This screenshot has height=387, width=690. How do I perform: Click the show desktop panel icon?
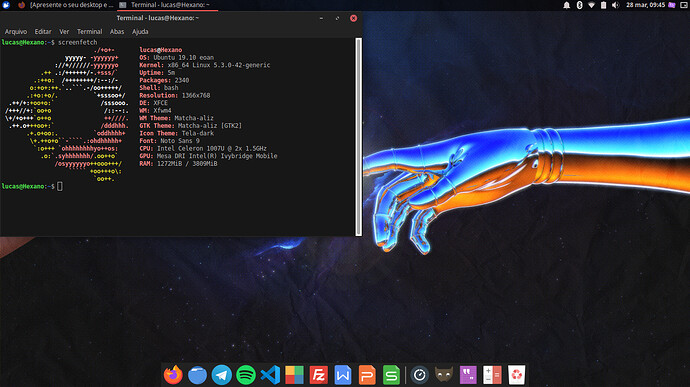tap(684, 5)
